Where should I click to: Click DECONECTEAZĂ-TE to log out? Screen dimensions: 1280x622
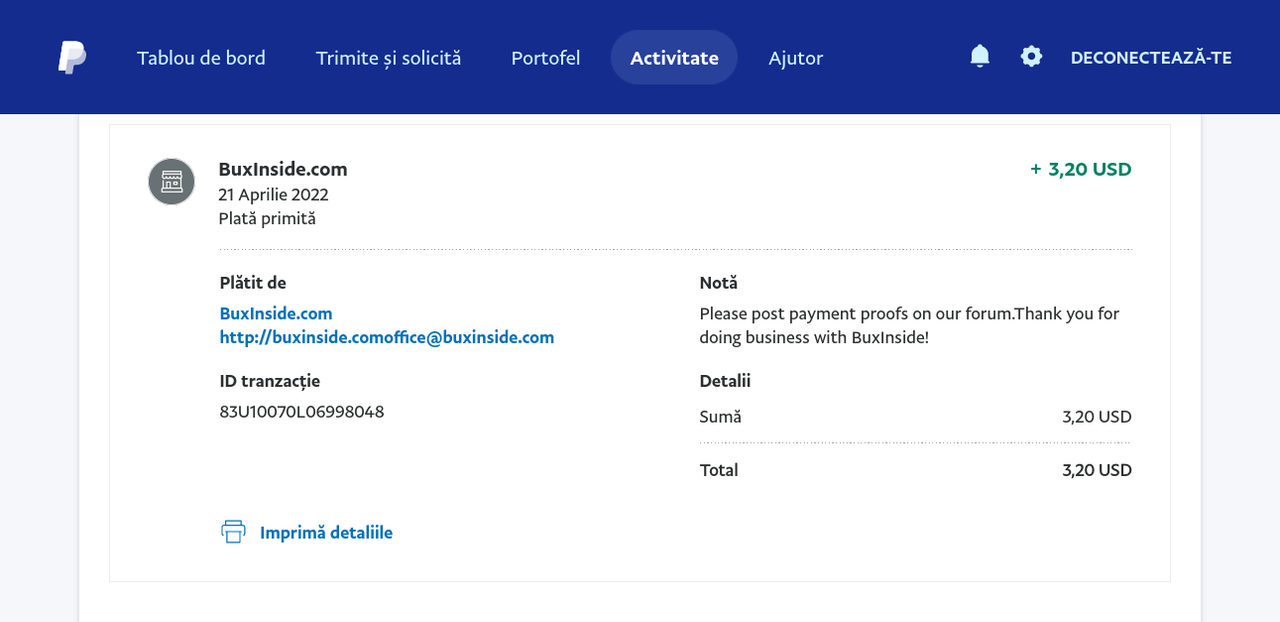pyautogui.click(x=1151, y=58)
